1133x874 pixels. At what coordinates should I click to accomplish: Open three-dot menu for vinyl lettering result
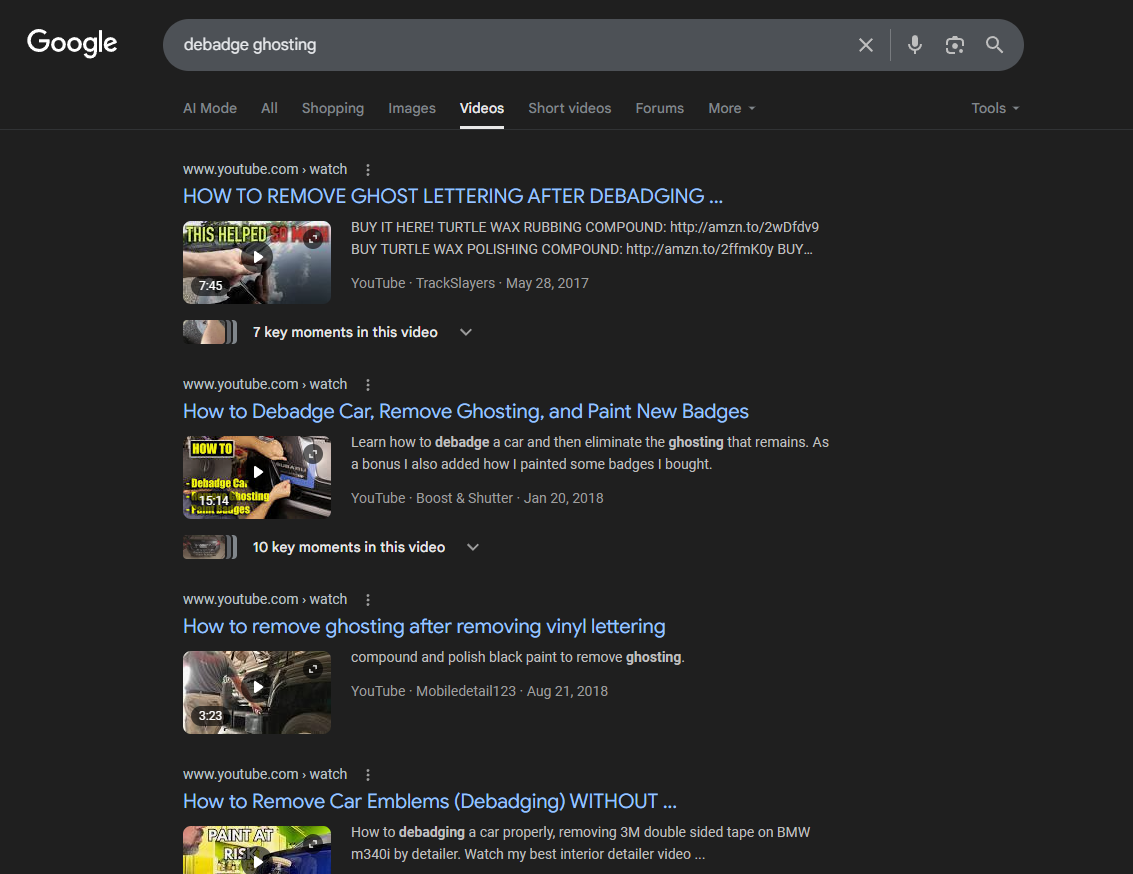click(x=368, y=600)
